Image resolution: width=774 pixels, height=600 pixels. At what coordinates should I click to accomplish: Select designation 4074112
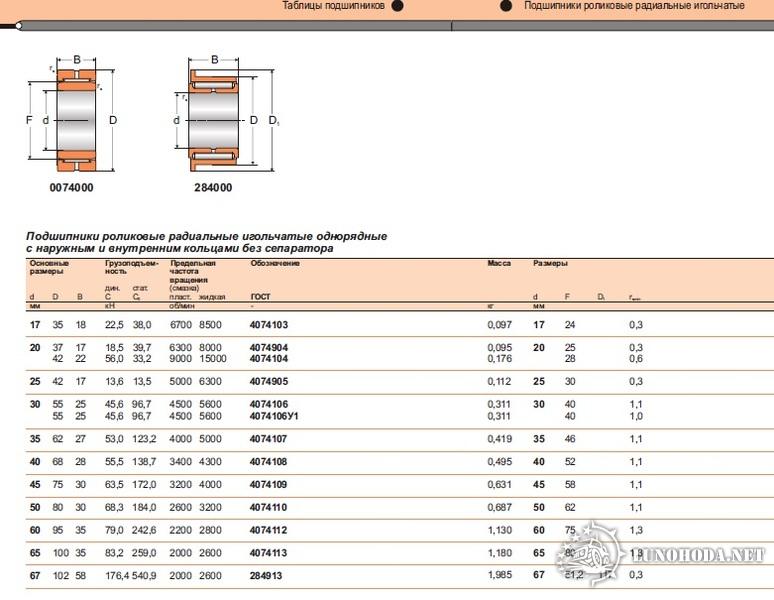pyautogui.click(x=269, y=530)
